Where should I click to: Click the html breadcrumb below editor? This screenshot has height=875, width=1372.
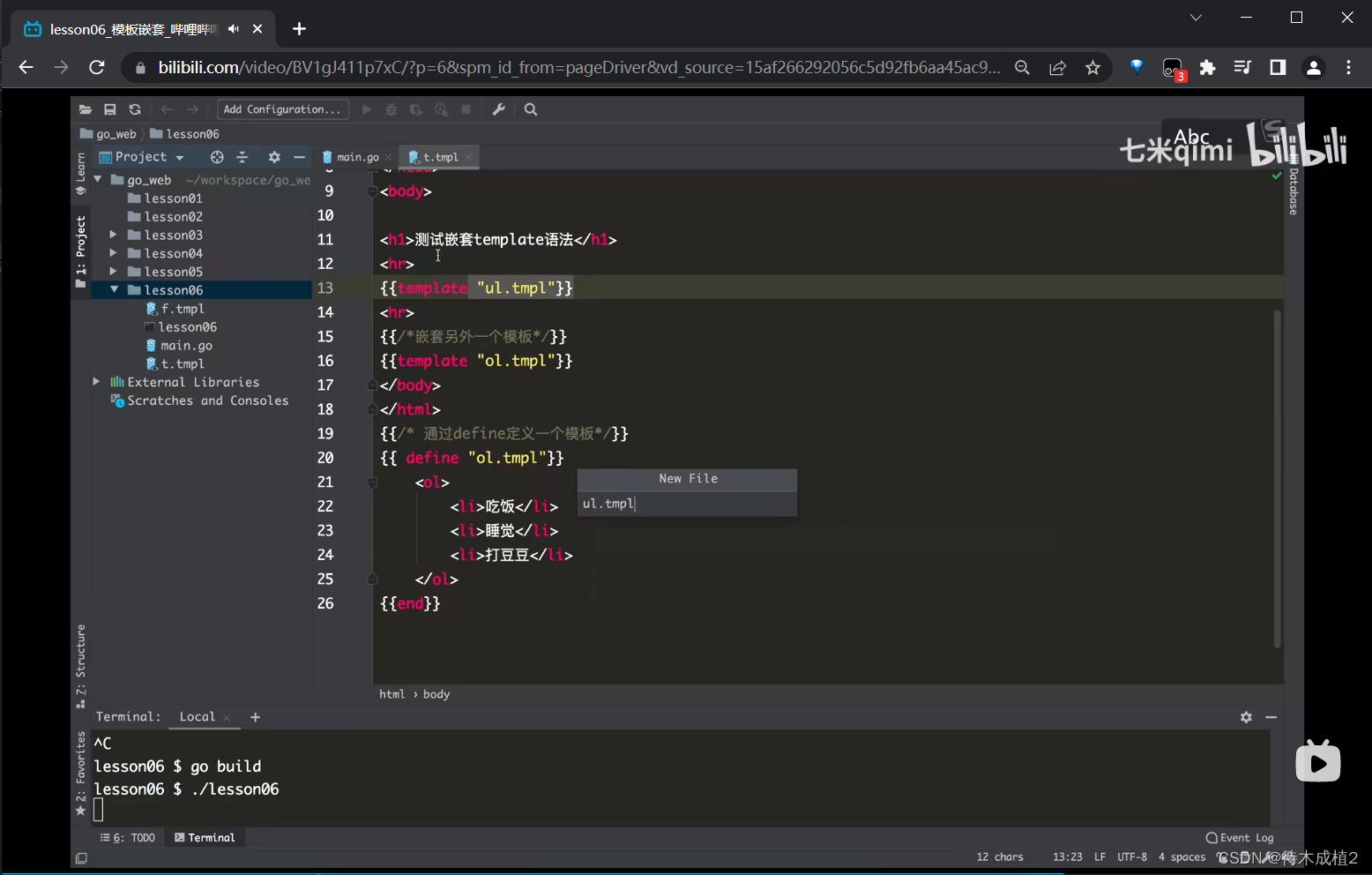[x=392, y=694]
